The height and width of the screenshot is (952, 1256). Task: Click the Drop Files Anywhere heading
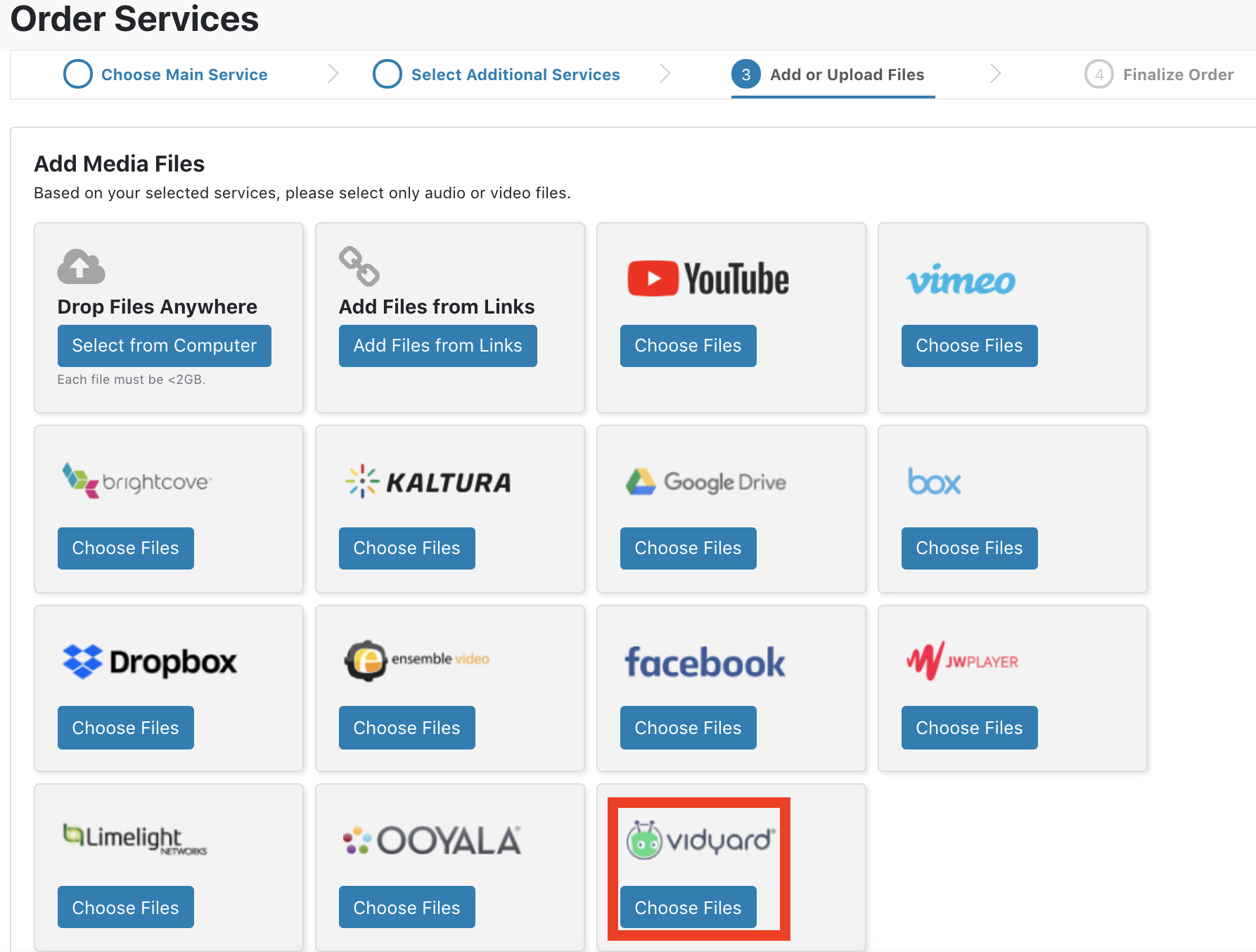158,307
